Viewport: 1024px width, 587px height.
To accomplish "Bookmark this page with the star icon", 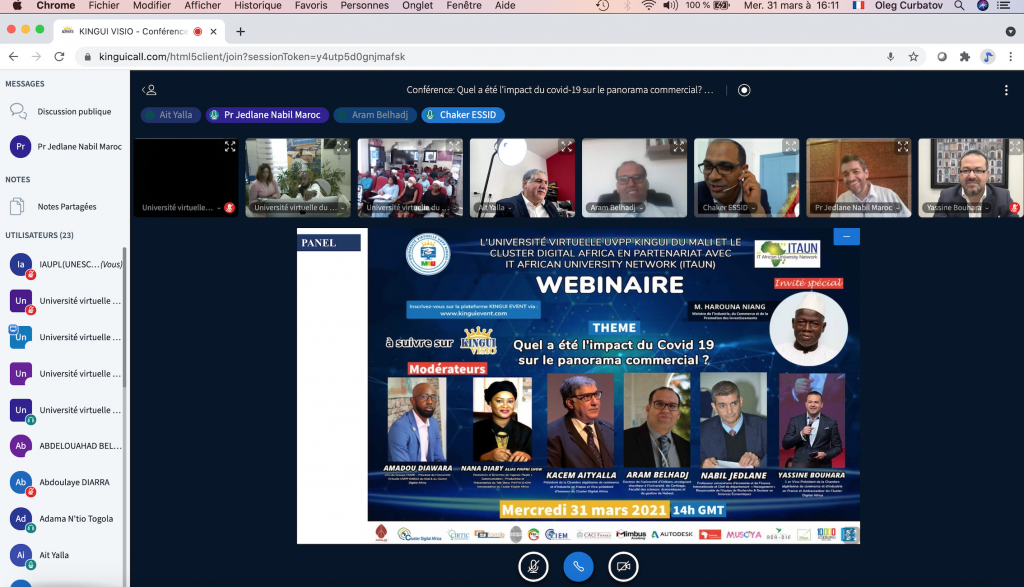I will coord(914,57).
